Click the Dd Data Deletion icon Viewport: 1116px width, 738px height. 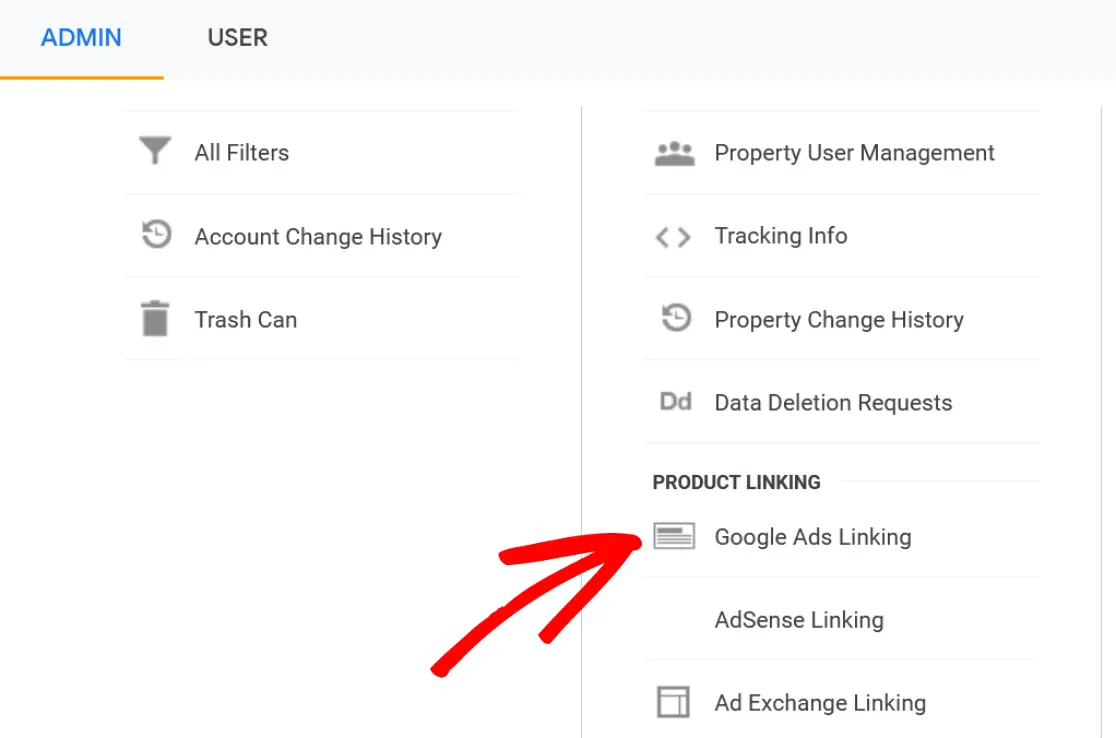tap(675, 402)
